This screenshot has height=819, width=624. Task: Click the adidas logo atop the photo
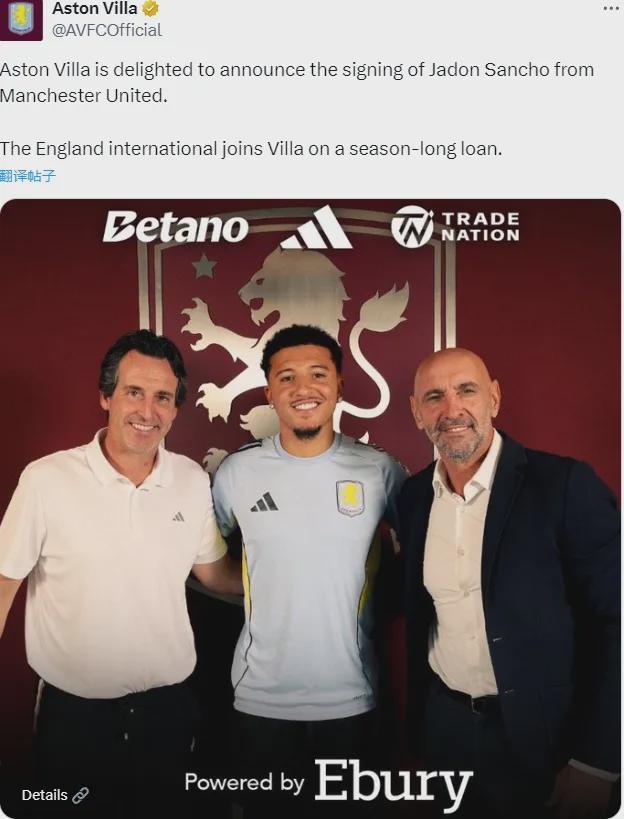coord(316,229)
